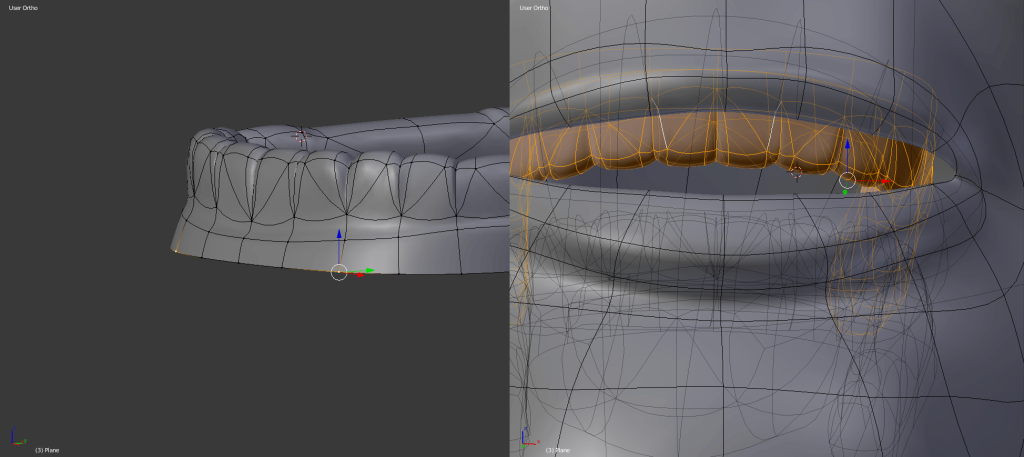Click the 3D cursor above the left viewport teeth
Image resolution: width=1024 pixels, height=457 pixels.
[x=299, y=136]
